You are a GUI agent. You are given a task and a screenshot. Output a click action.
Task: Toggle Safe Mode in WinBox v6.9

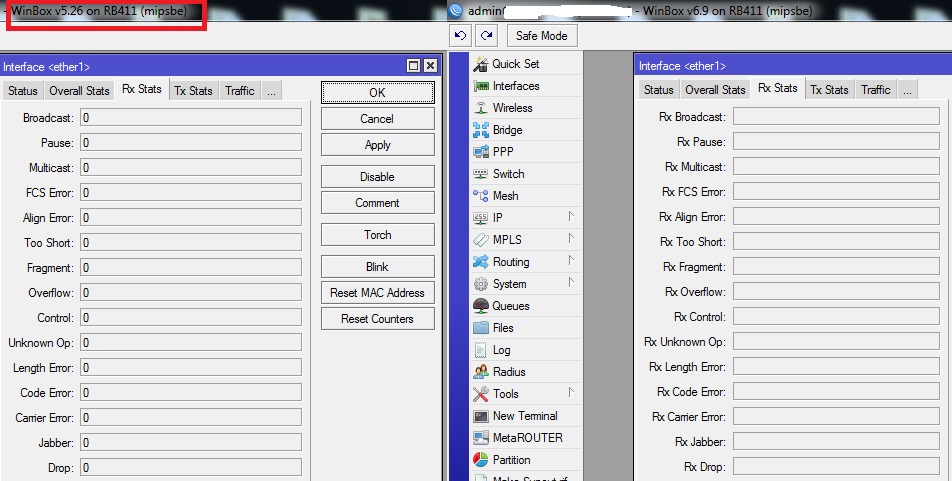[x=542, y=36]
